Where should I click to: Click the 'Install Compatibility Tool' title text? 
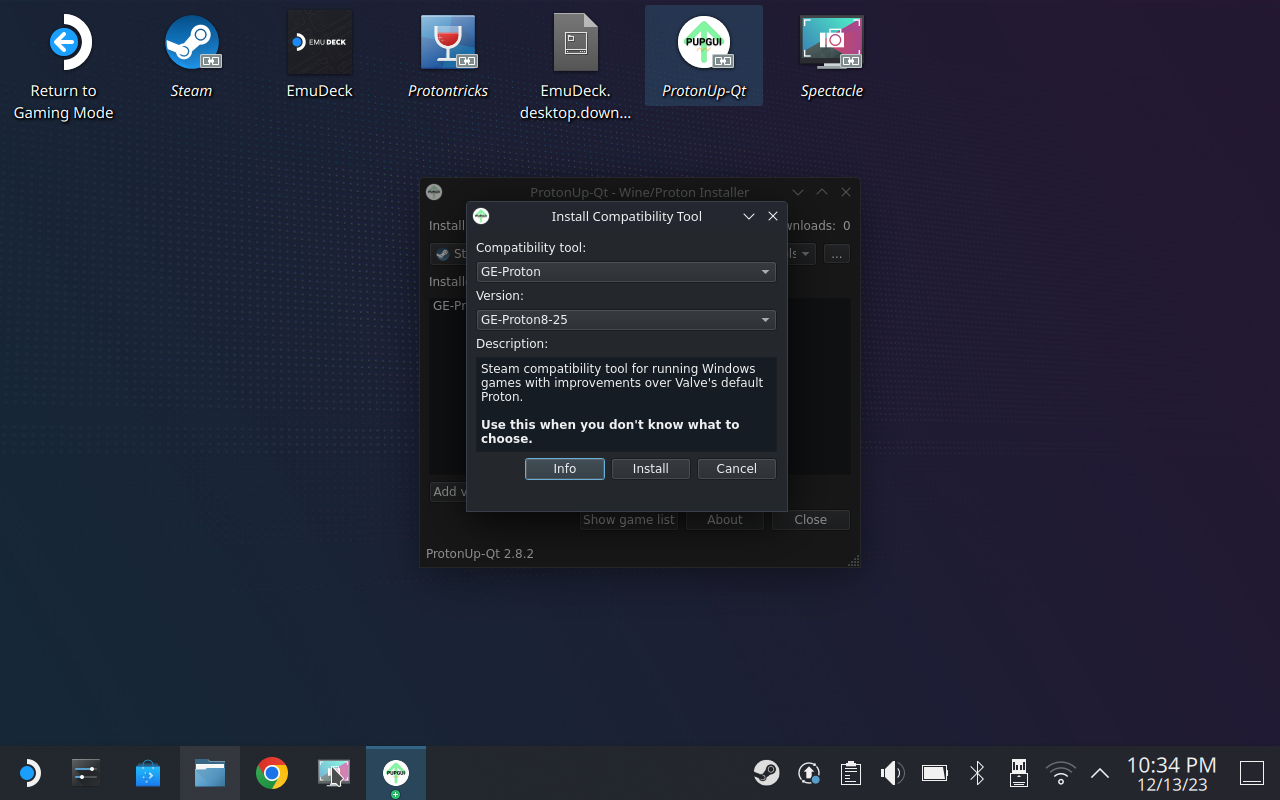click(627, 217)
